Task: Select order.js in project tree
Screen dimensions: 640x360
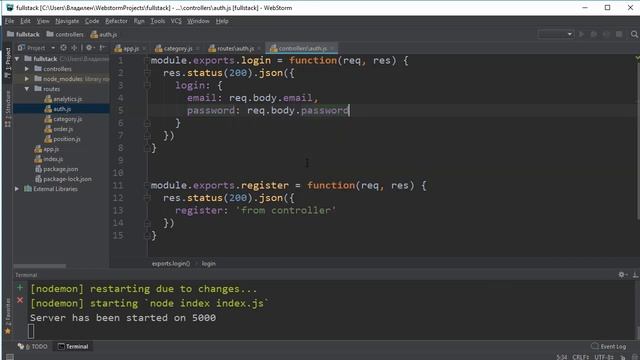Action: tap(59, 129)
